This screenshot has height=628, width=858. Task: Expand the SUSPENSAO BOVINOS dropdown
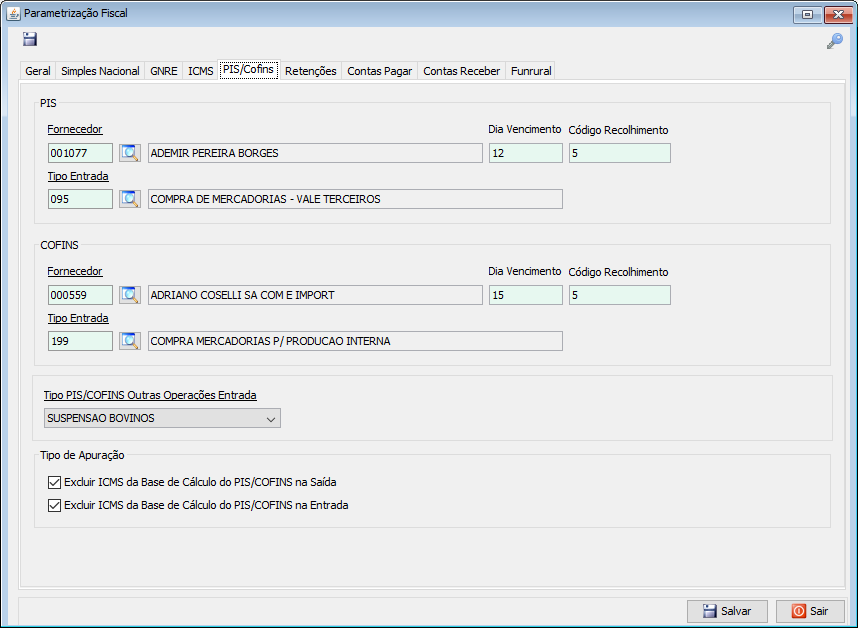270,419
